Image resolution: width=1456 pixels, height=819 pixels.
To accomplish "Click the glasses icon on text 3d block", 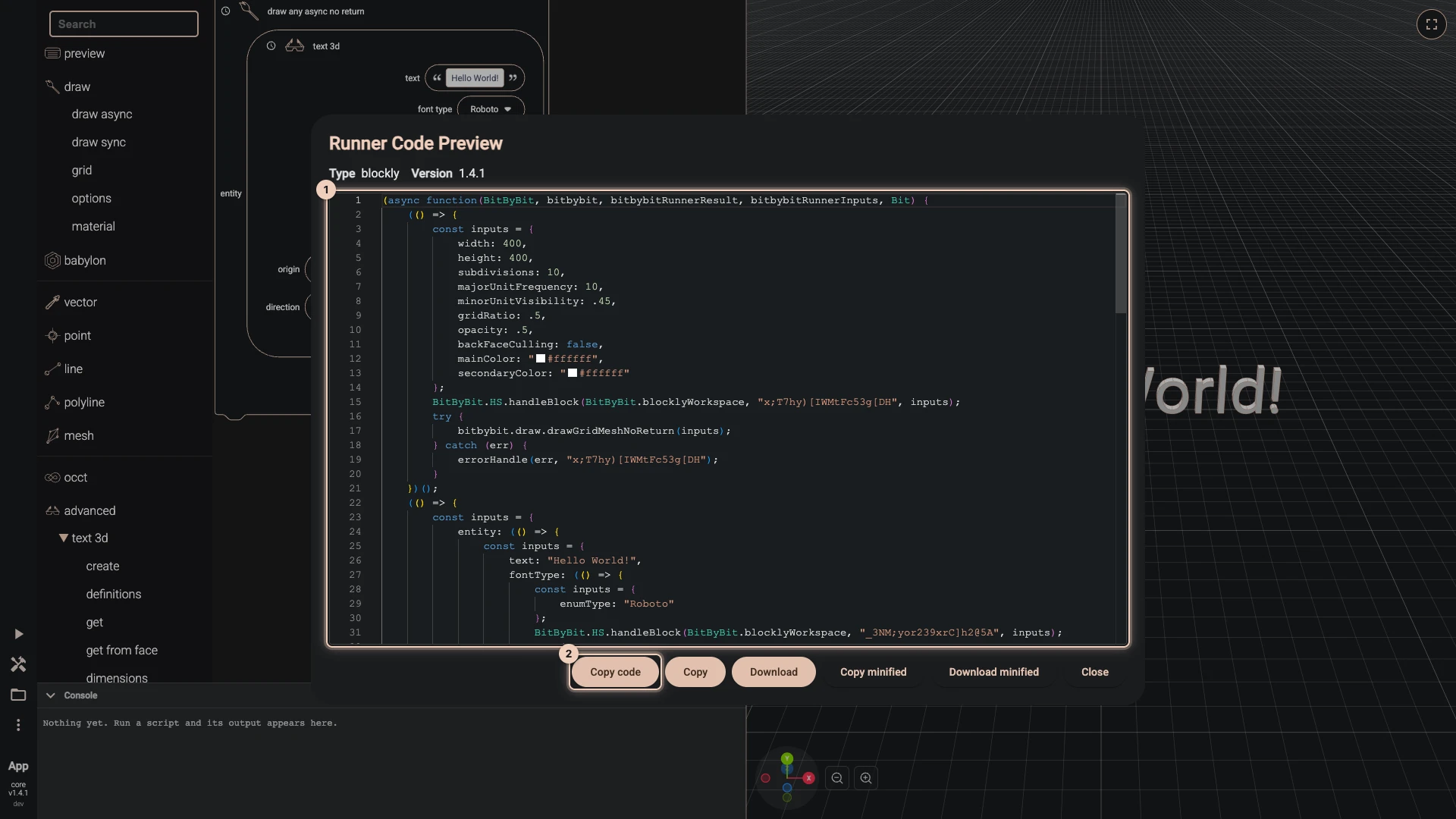I will pyautogui.click(x=294, y=46).
